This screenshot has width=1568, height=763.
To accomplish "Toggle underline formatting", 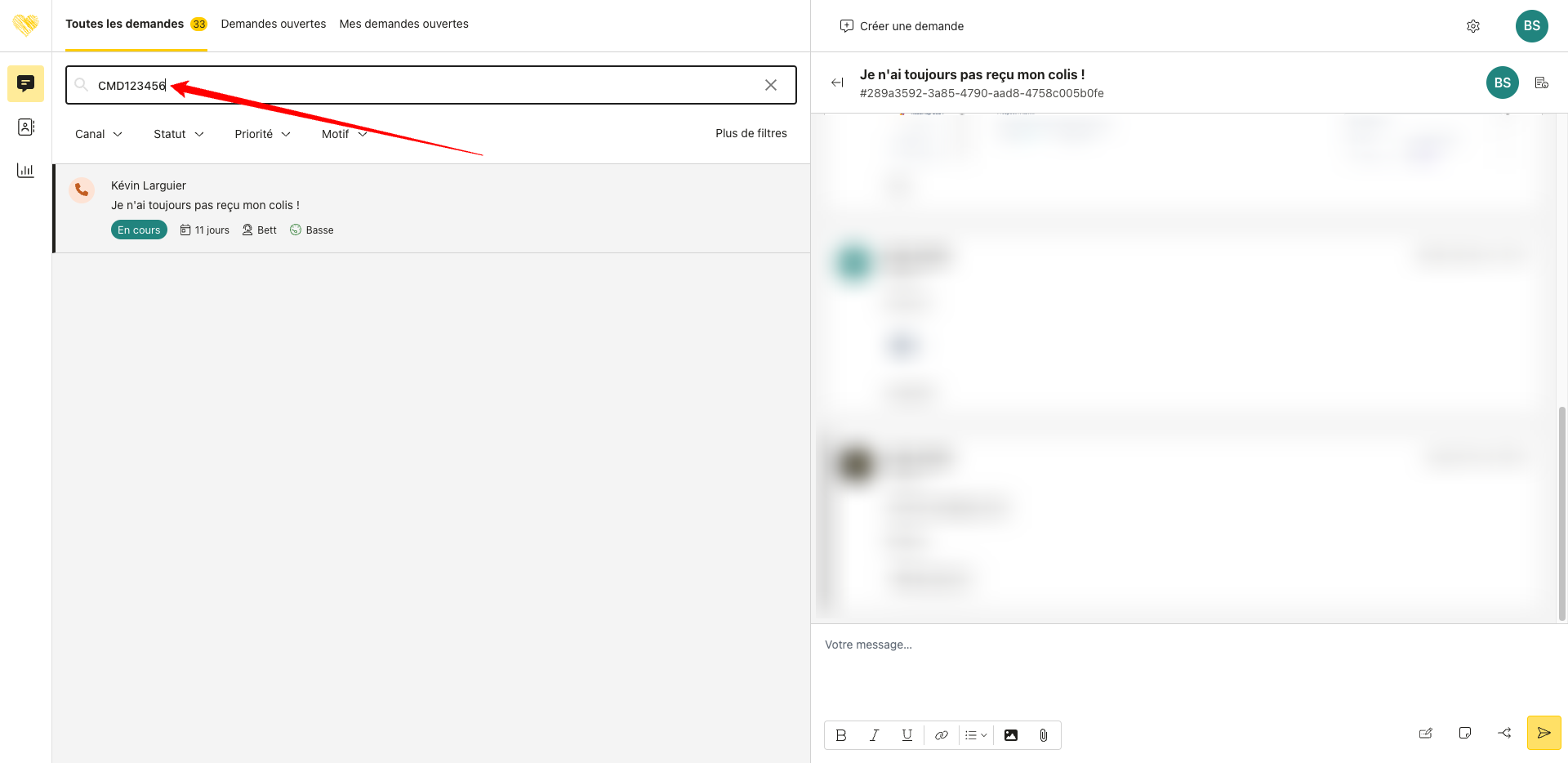I will (x=906, y=735).
